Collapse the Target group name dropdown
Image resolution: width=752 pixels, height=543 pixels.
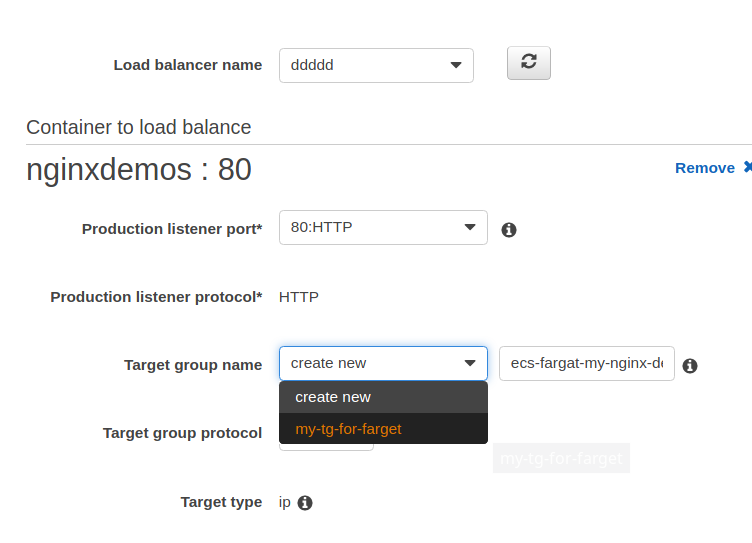pyautogui.click(x=383, y=363)
